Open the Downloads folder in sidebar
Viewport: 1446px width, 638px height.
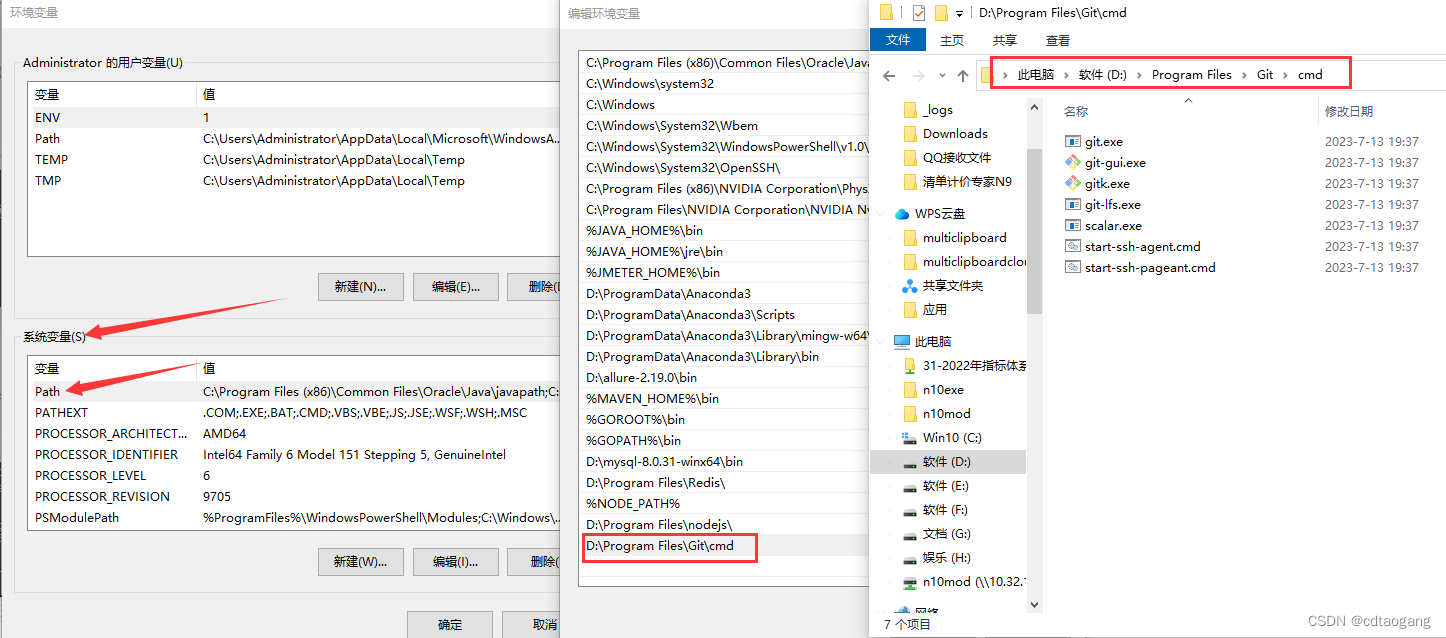(954, 133)
